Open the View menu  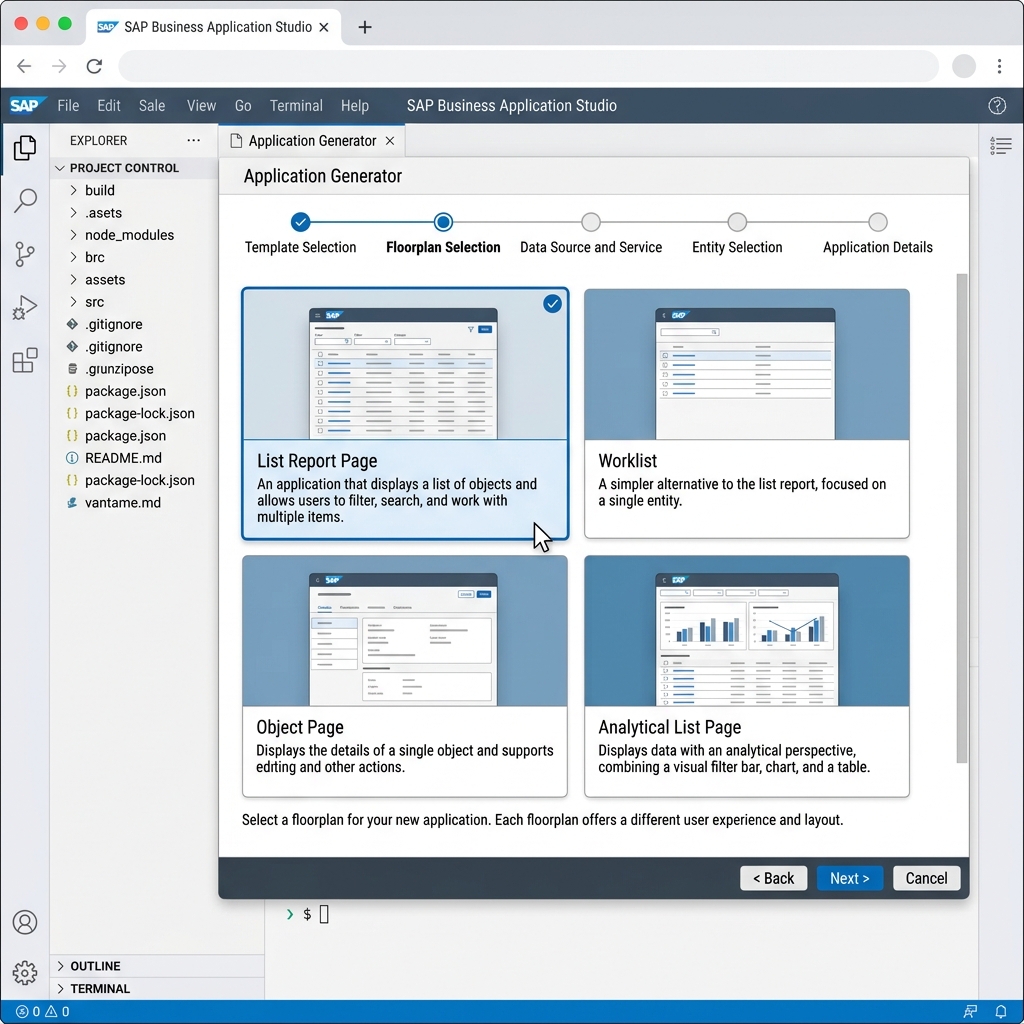tap(201, 105)
